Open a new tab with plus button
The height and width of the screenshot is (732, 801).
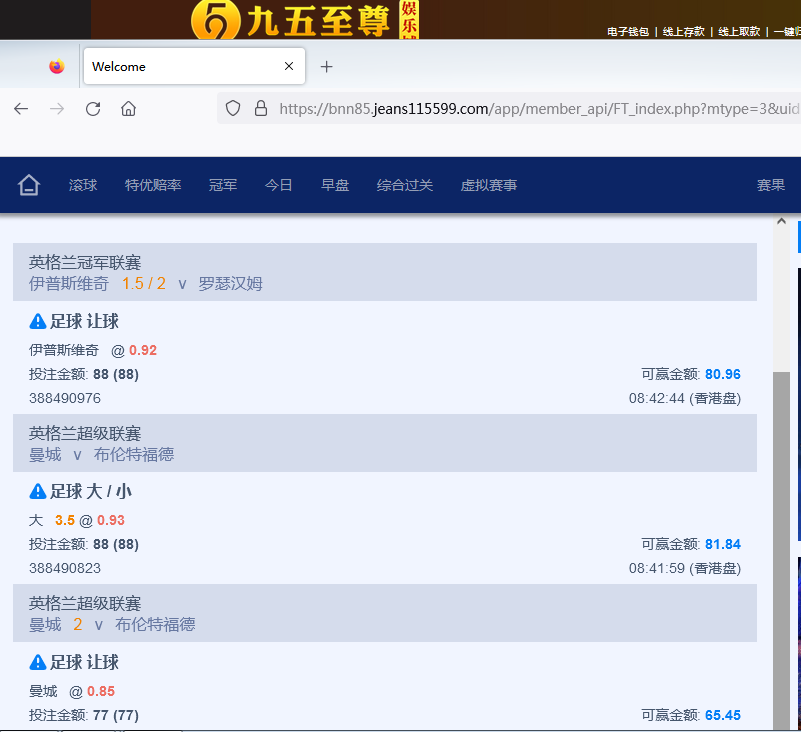(x=326, y=66)
